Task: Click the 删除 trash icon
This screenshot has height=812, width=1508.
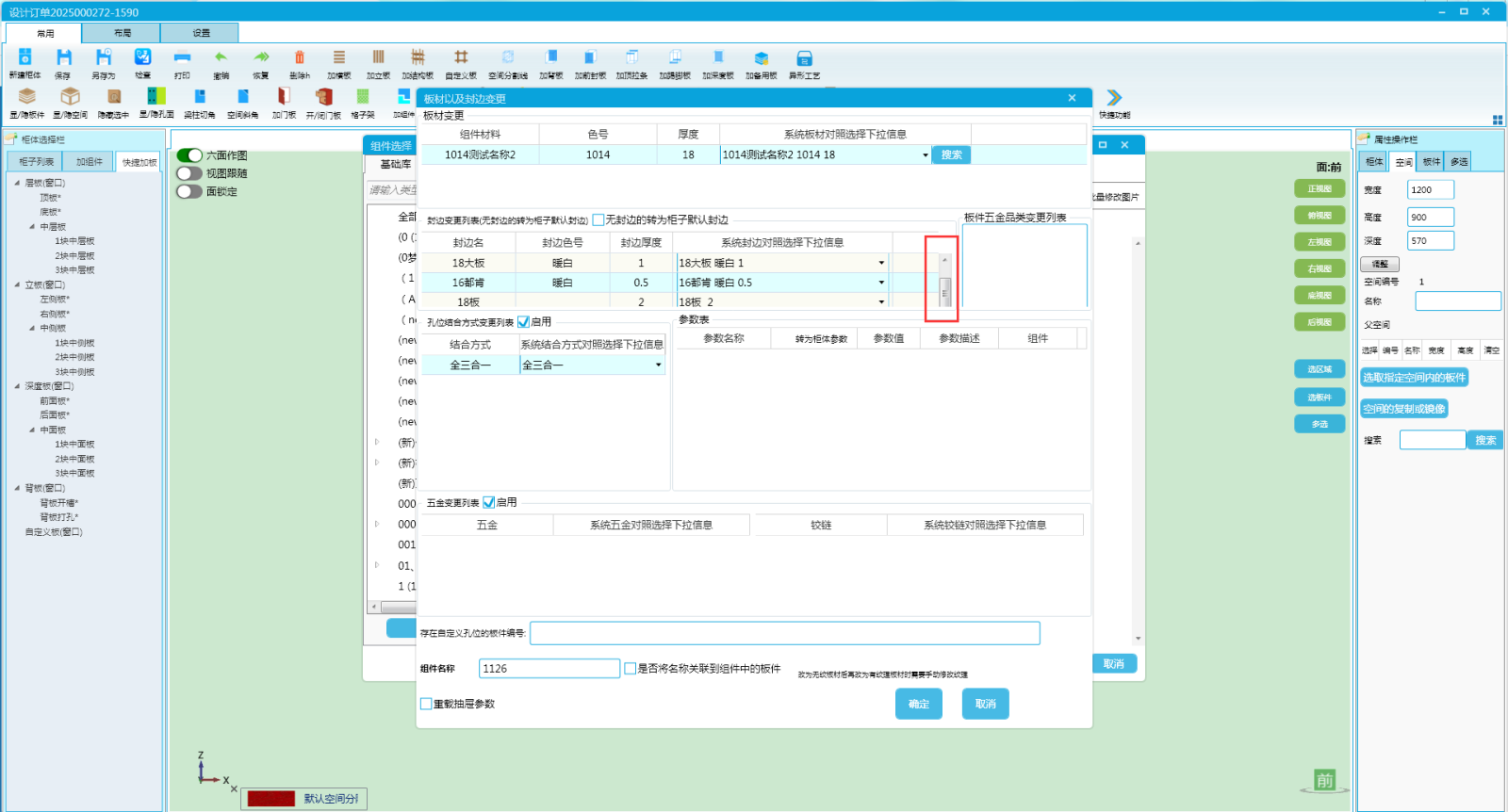Action: click(300, 58)
